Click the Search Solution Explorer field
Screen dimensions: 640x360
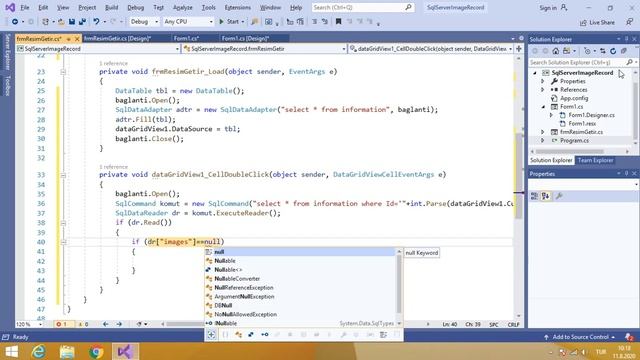click(582, 62)
